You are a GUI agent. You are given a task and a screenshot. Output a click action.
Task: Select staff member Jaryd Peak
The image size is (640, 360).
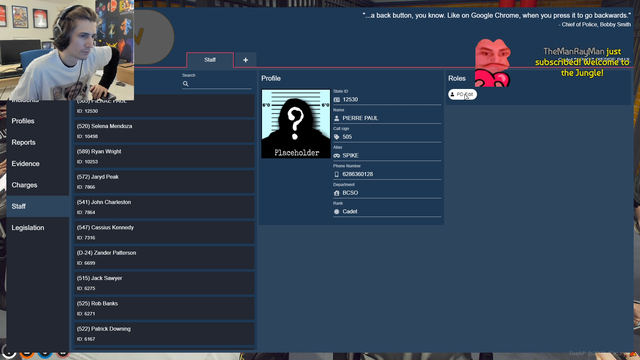164,182
